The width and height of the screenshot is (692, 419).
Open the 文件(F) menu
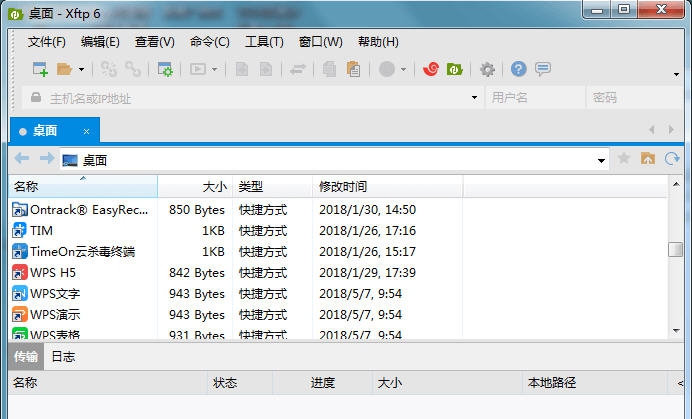46,42
